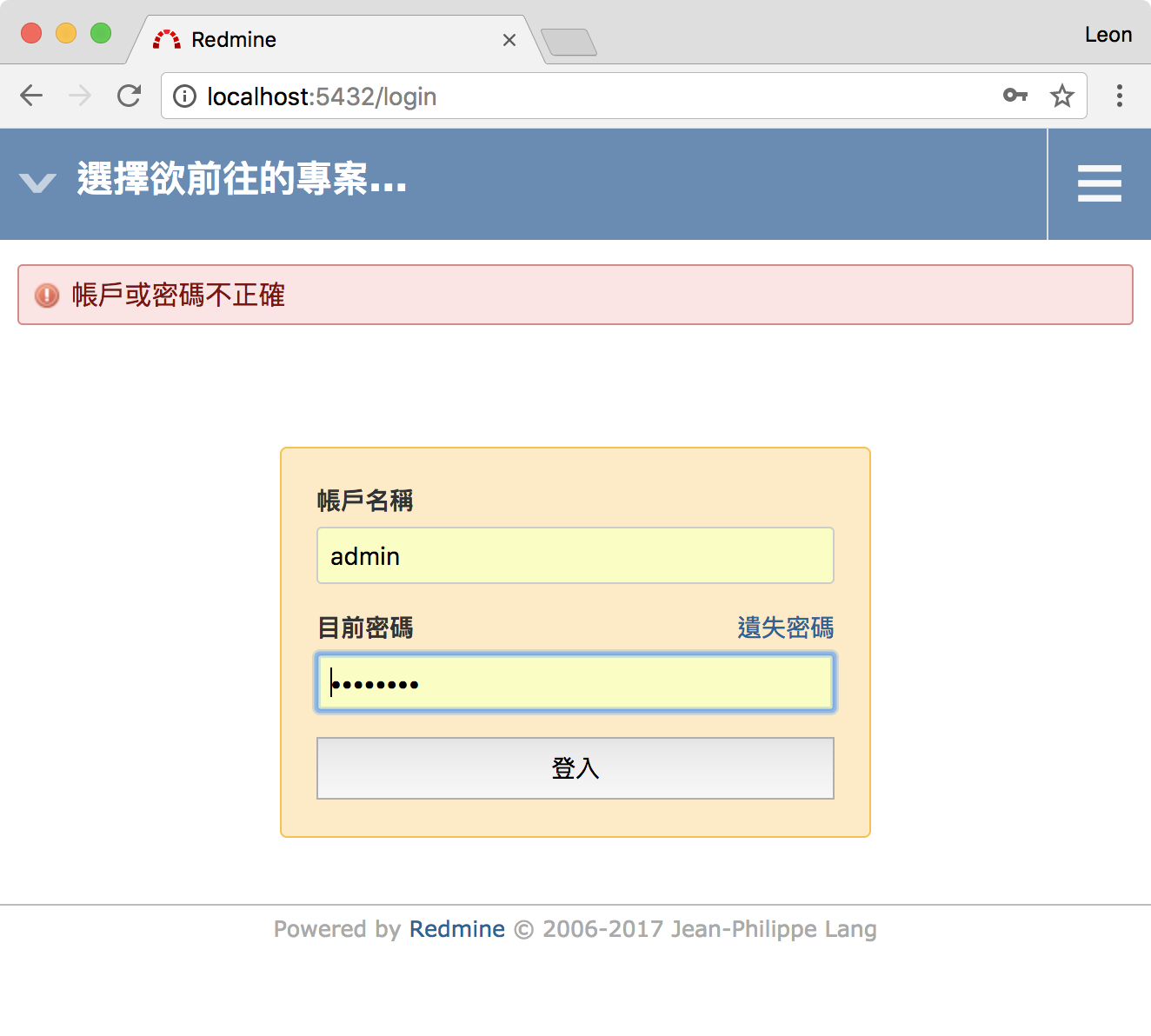The height and width of the screenshot is (1036, 1151).
Task: Click the 目前密碼 label
Action: click(x=365, y=628)
